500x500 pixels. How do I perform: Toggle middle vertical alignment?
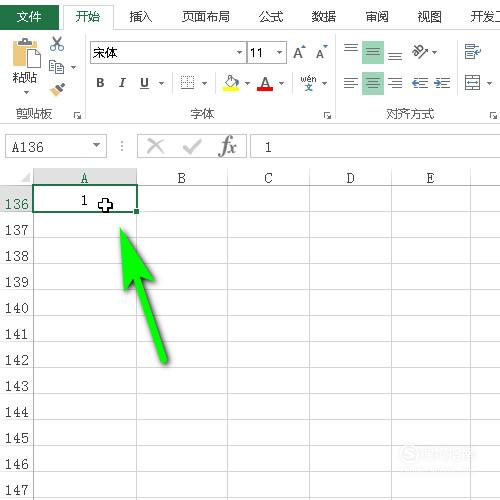click(x=373, y=52)
